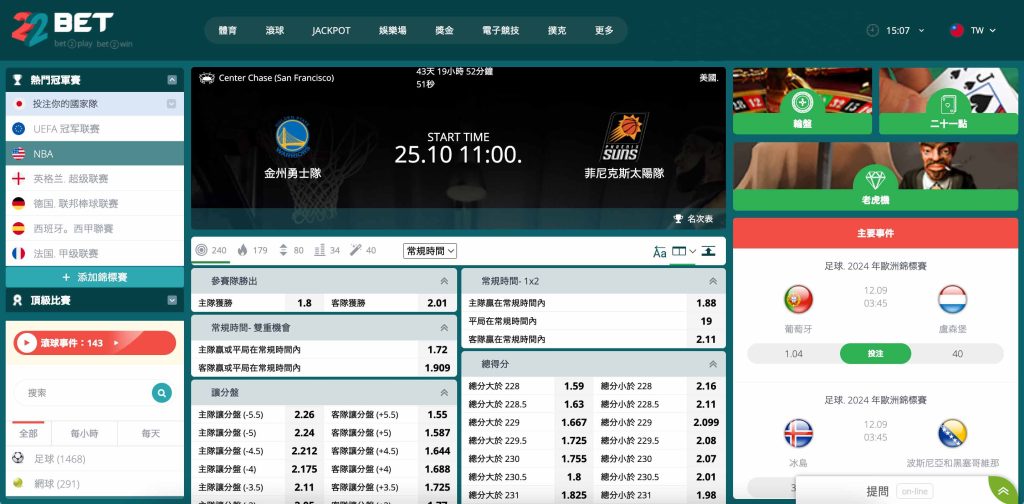Click the search magnifier button

pos(161,393)
